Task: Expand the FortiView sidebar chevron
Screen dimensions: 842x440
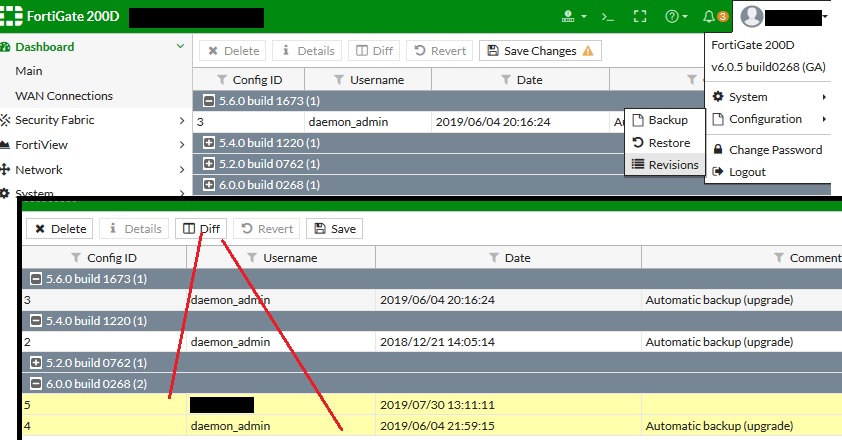Action: click(182, 145)
